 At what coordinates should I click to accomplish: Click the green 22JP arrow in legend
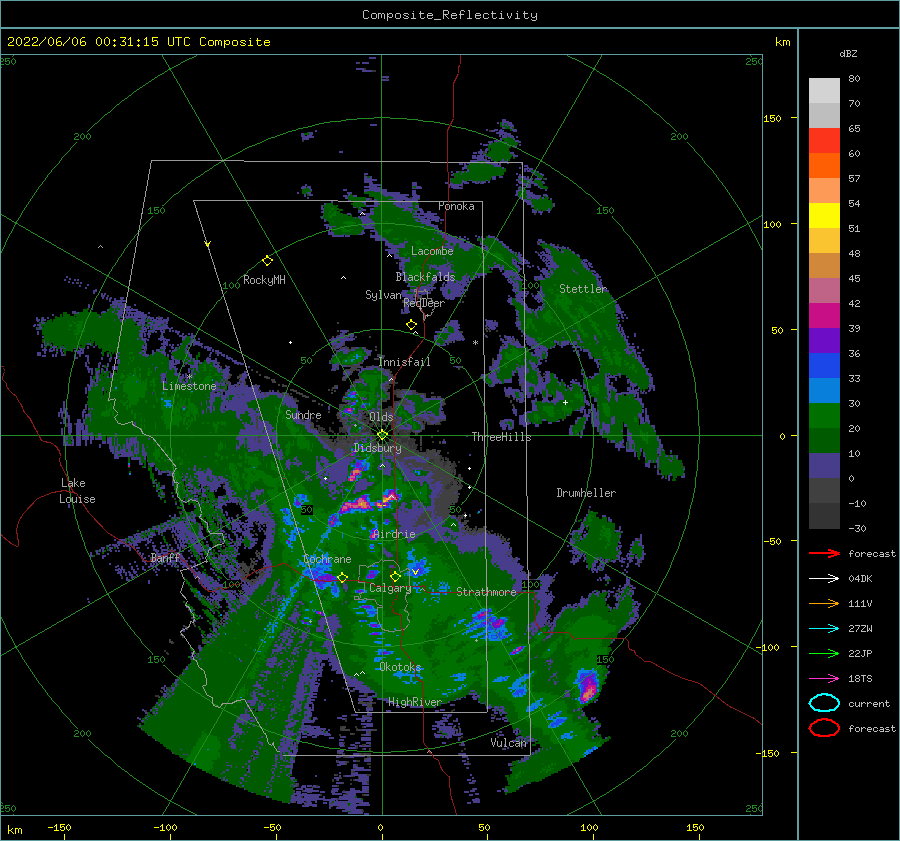[824, 653]
